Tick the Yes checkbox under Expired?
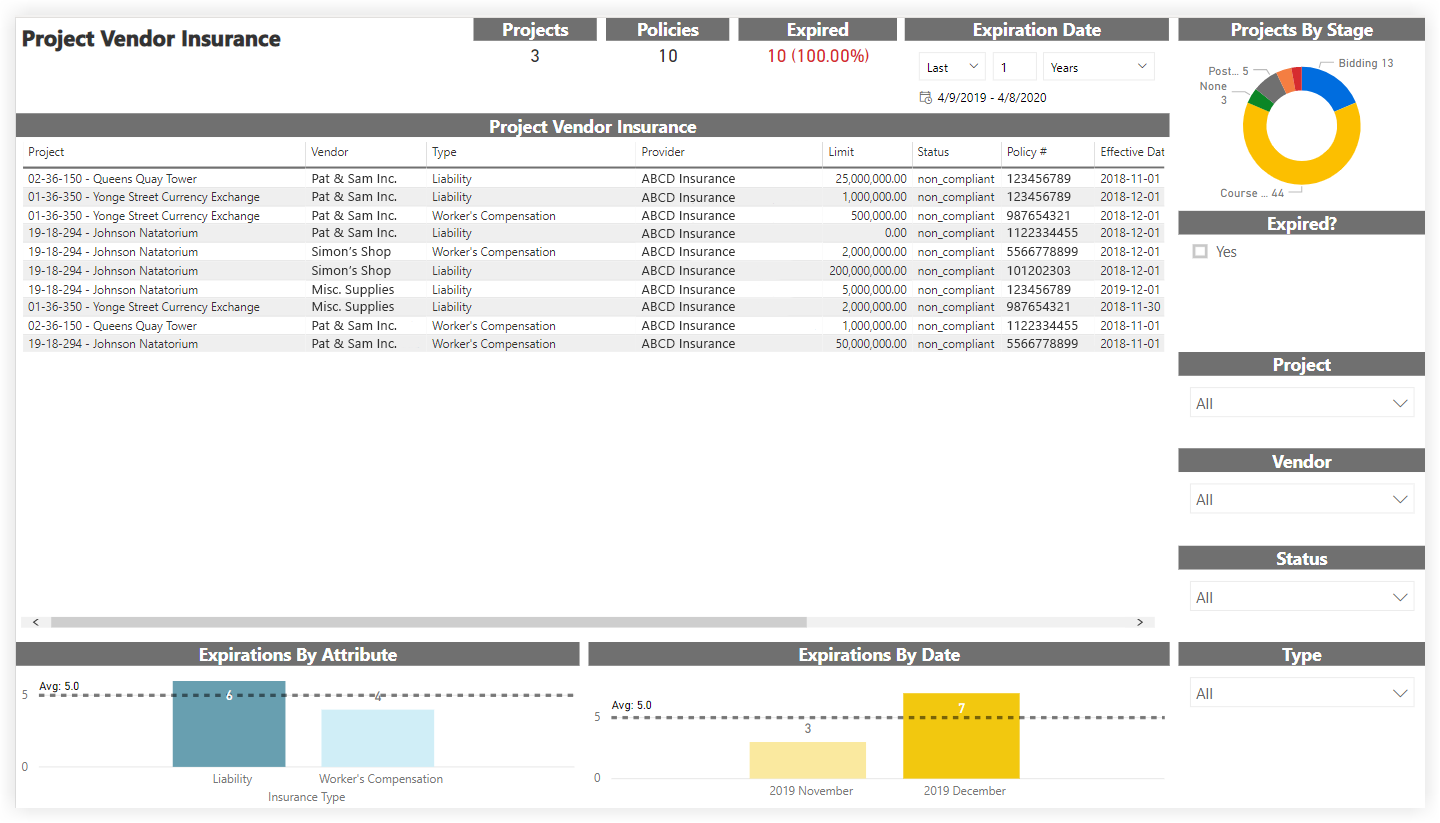This screenshot has height=823, width=1440. [x=1200, y=252]
